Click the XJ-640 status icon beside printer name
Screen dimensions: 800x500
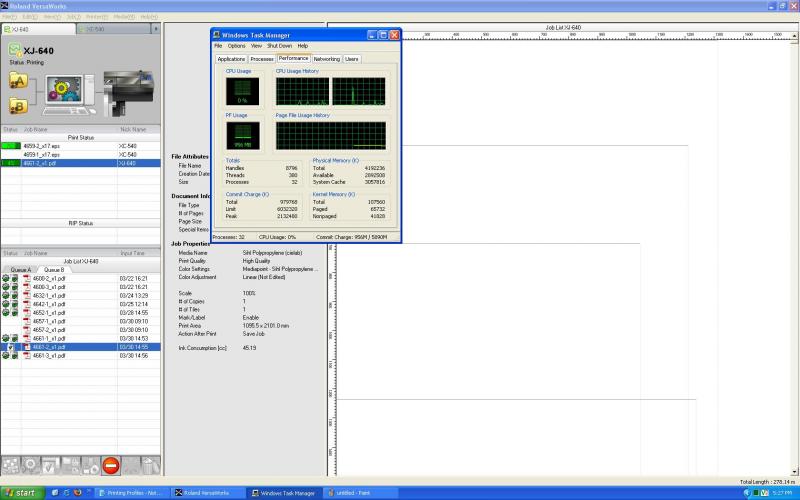14,50
